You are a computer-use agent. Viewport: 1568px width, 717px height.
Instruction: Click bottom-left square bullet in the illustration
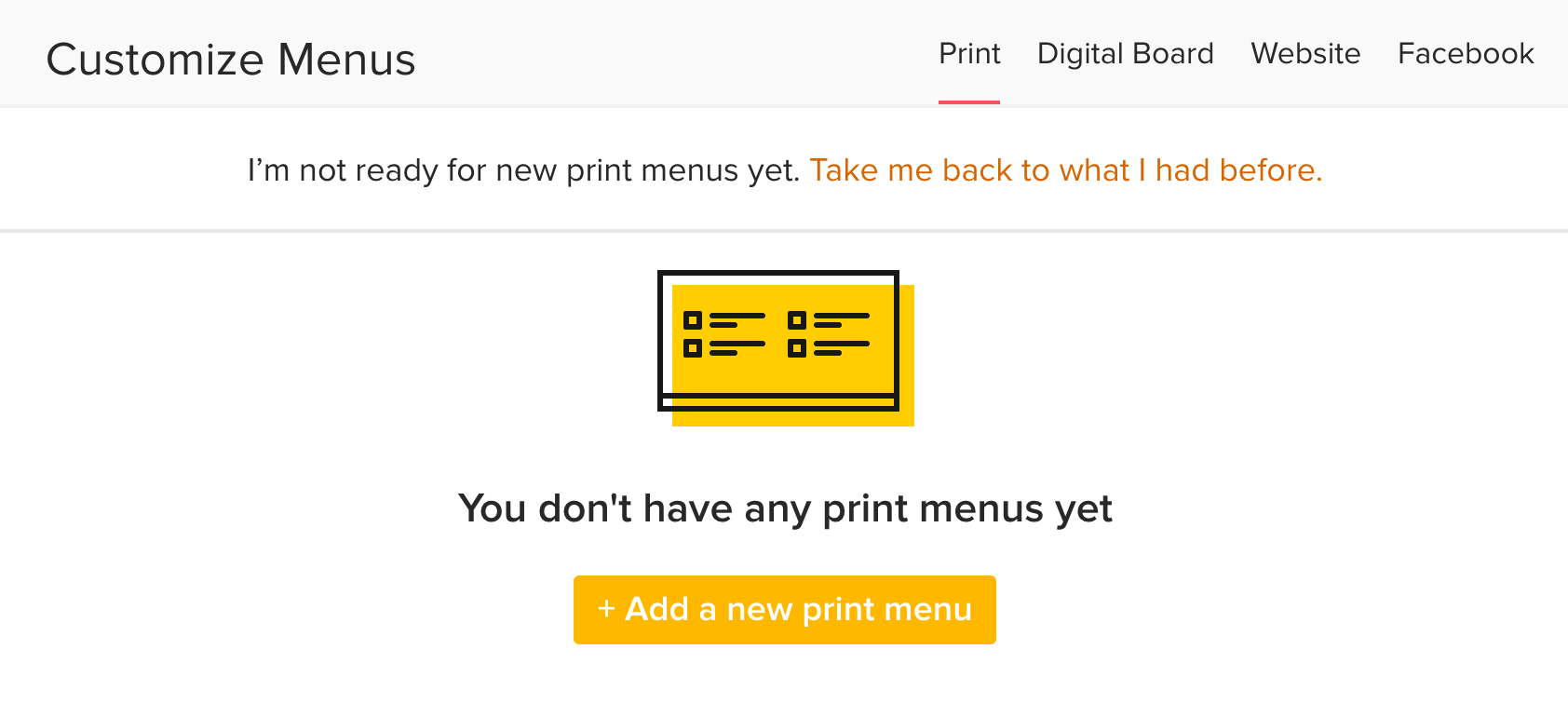693,348
